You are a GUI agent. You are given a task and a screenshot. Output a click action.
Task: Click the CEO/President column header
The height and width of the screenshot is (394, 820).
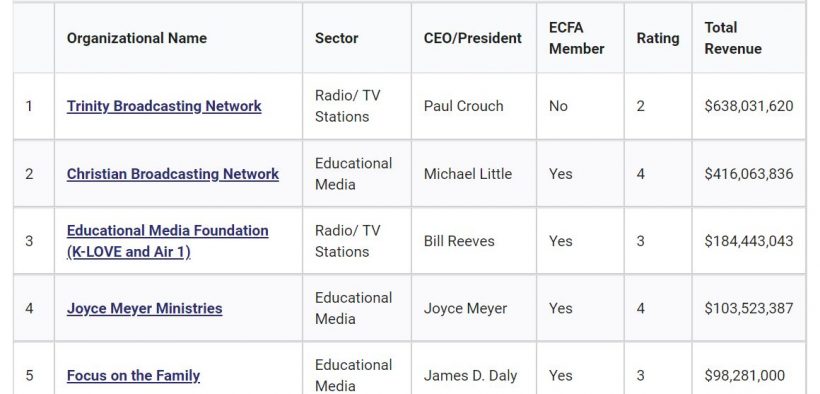click(473, 38)
